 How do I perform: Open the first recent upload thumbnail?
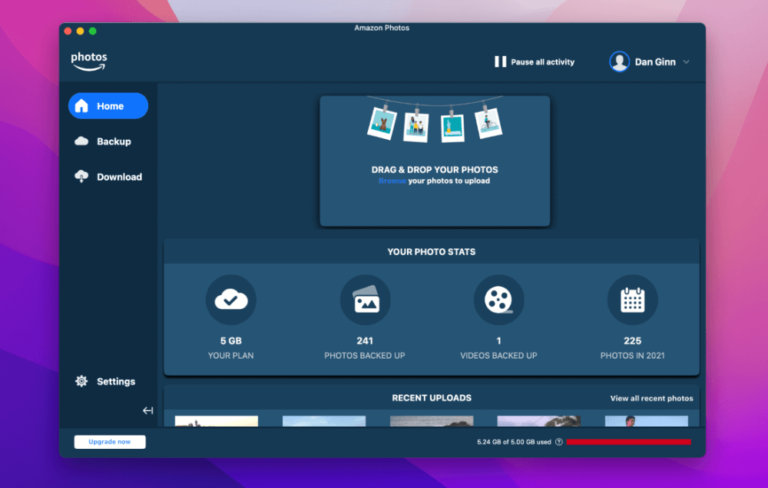click(216, 421)
